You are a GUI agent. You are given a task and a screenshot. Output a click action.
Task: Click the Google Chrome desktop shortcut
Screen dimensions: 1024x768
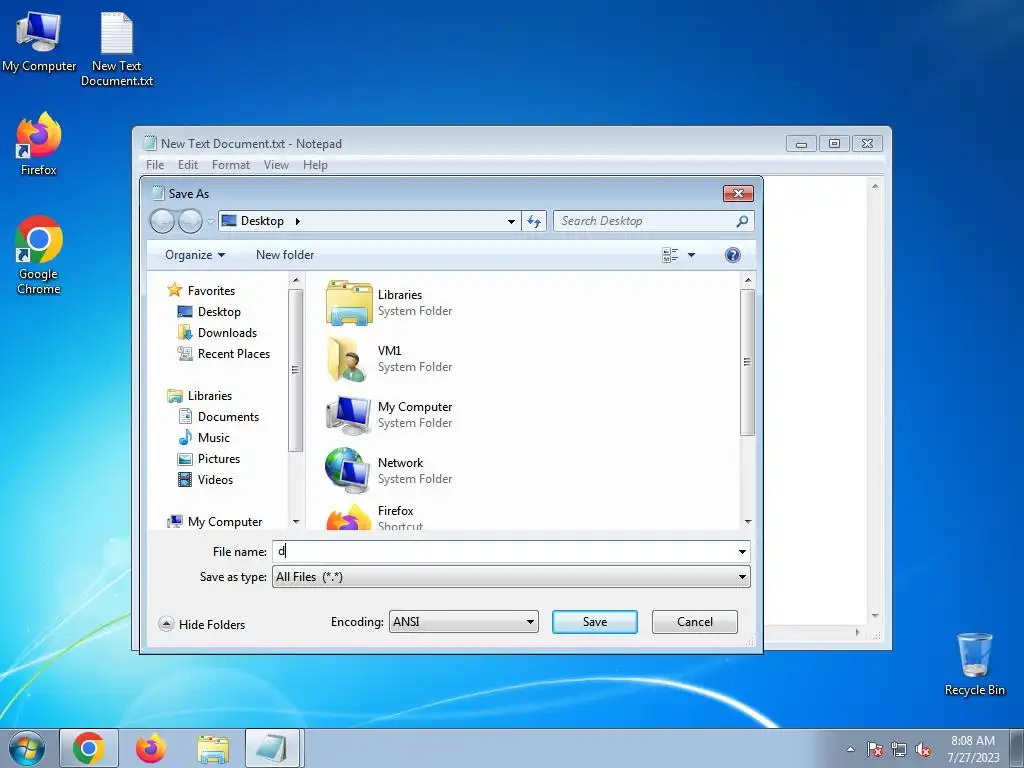(39, 255)
